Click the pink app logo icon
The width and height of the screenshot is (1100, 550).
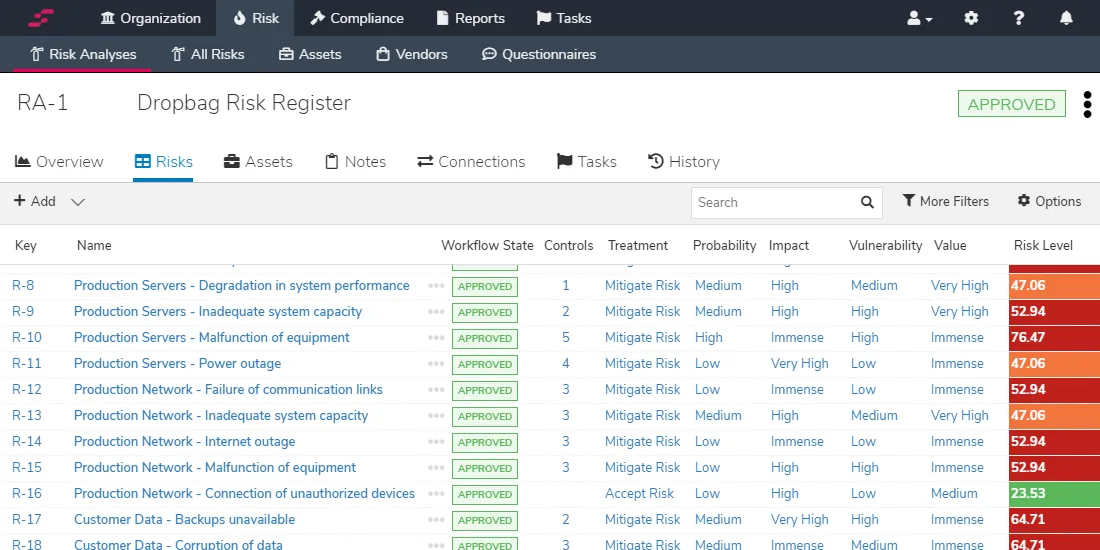(41, 18)
